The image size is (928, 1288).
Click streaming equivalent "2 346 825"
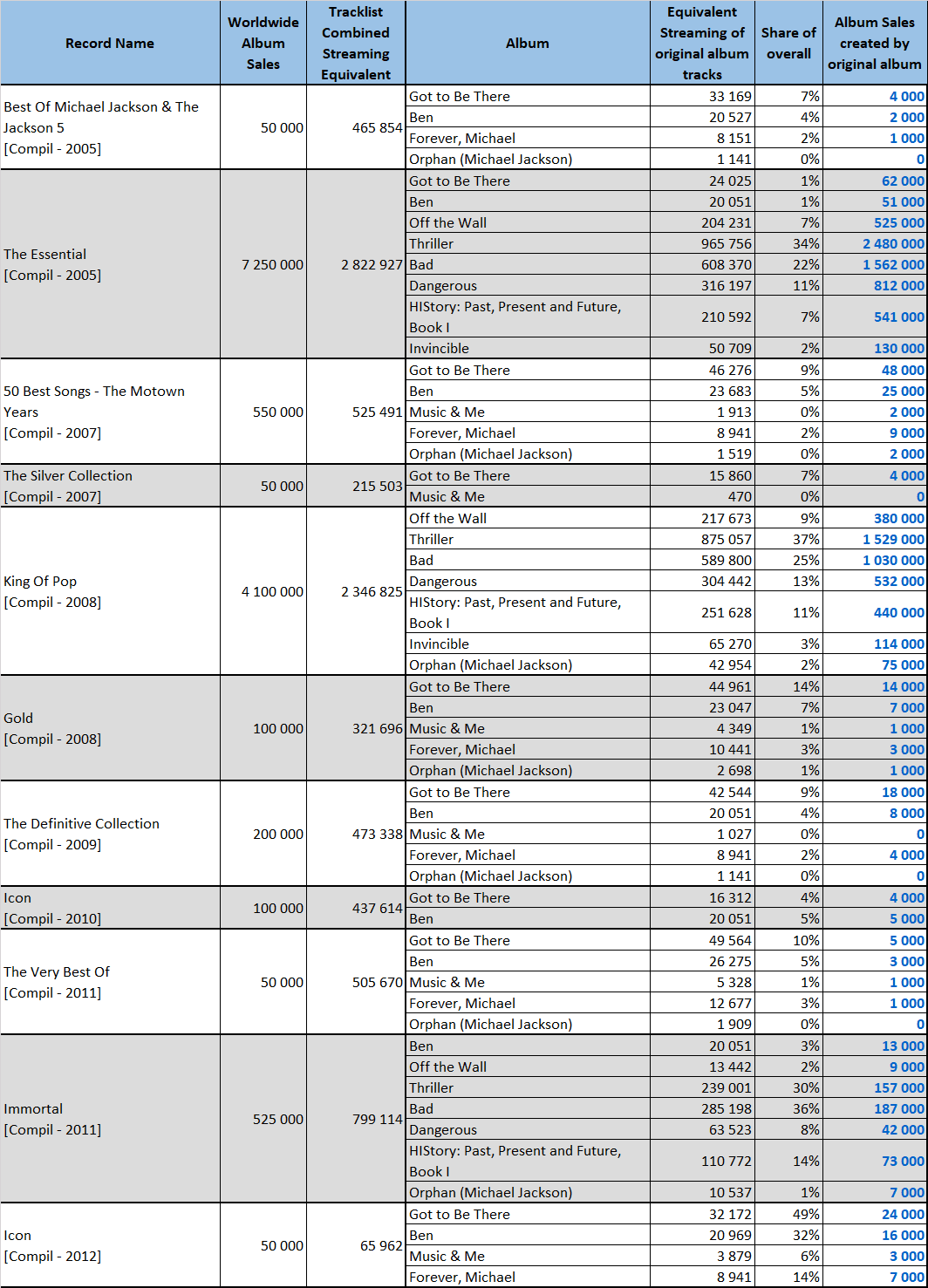[x=372, y=591]
